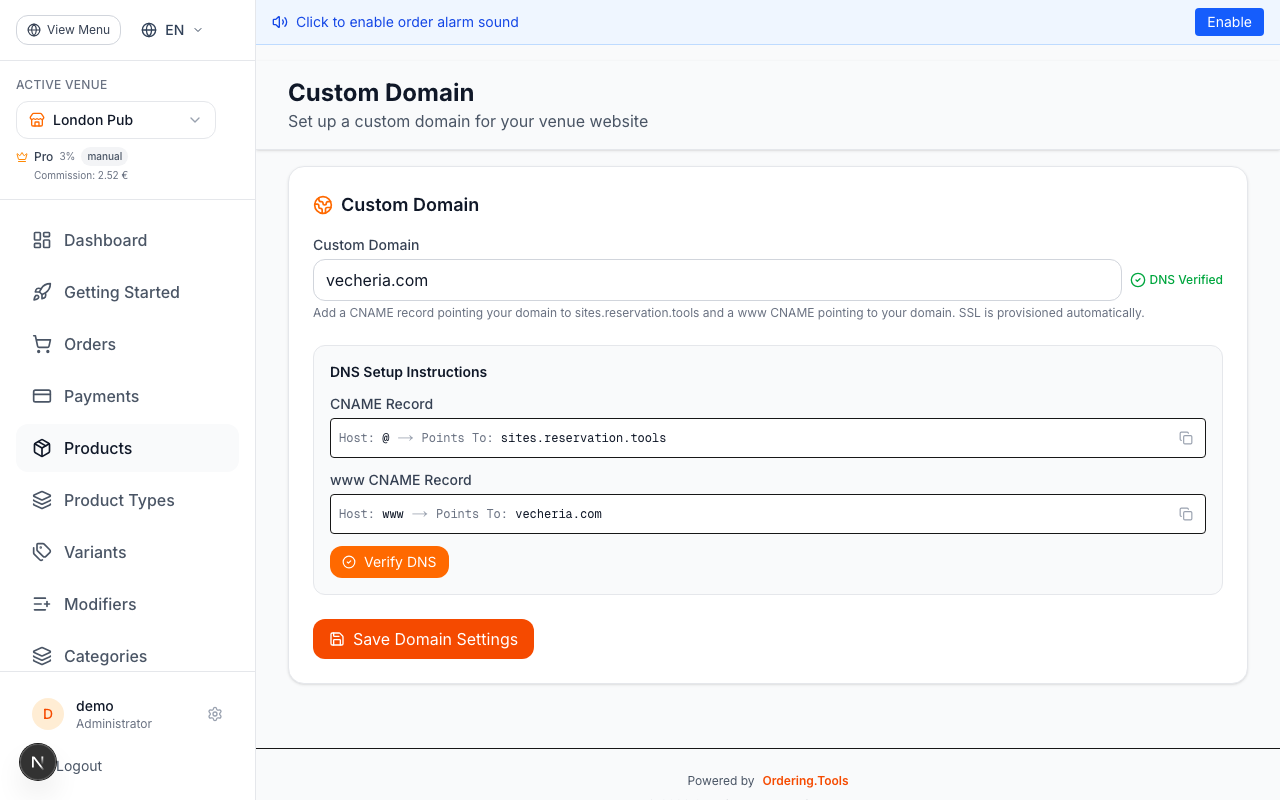
Task: Open the Ordering.Tools link in the footer
Action: tap(805, 781)
